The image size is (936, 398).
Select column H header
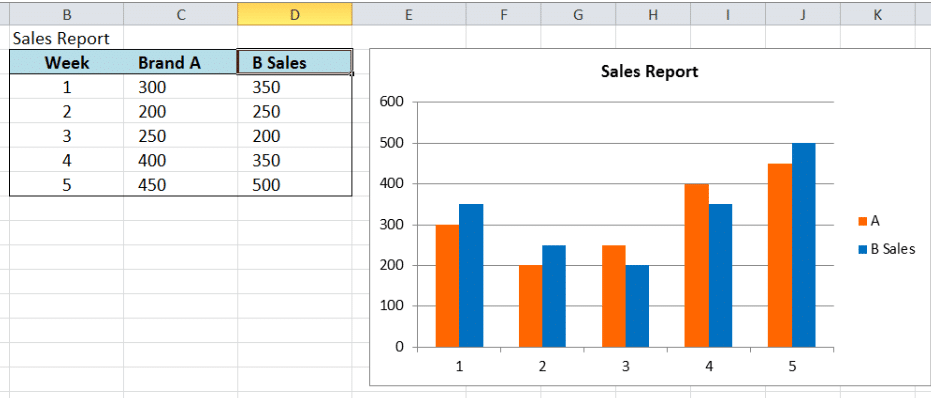click(x=652, y=15)
